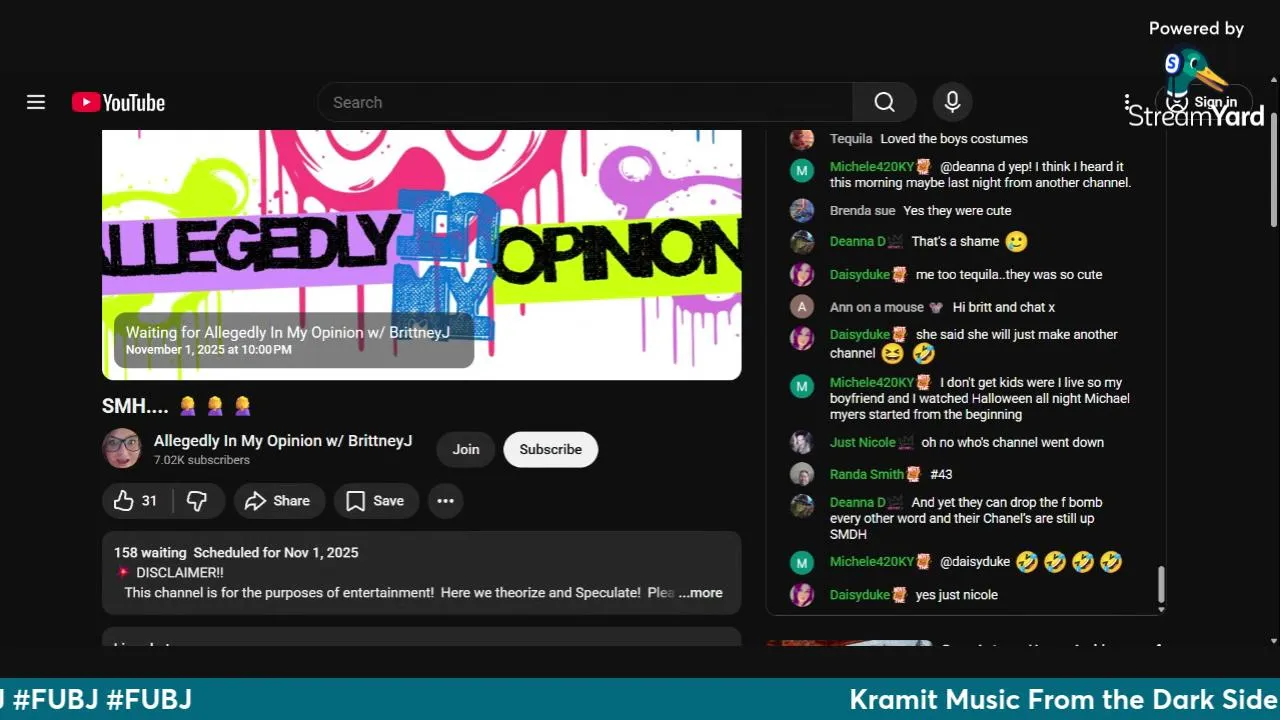
Task: Dislike the video with thumbs down
Action: (x=197, y=501)
